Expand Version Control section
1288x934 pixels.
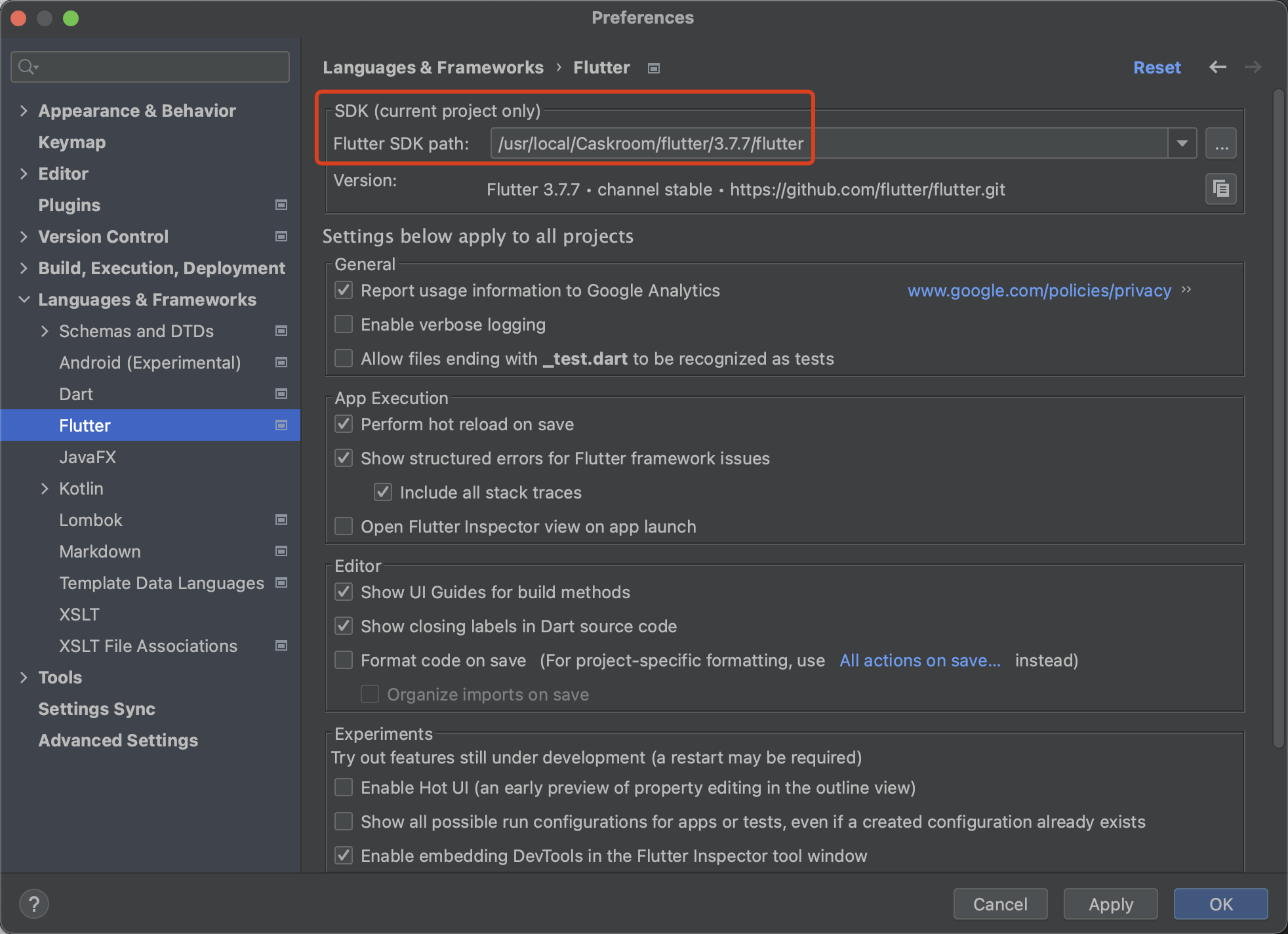pos(24,237)
